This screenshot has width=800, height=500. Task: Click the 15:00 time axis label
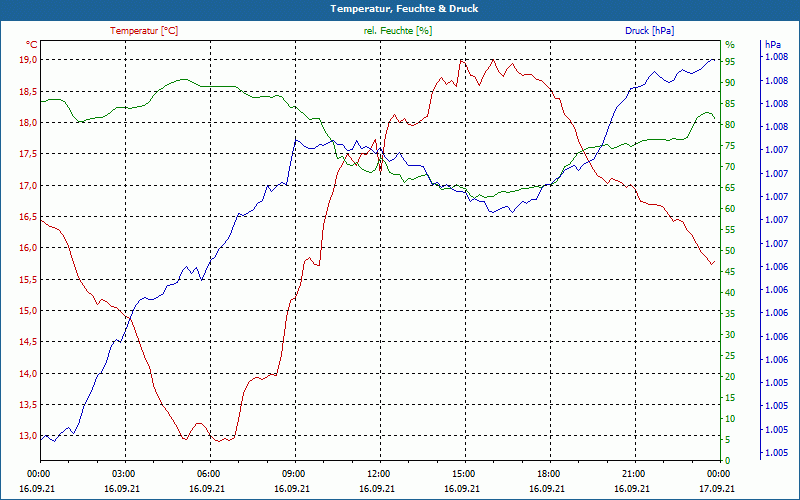[x=463, y=474]
